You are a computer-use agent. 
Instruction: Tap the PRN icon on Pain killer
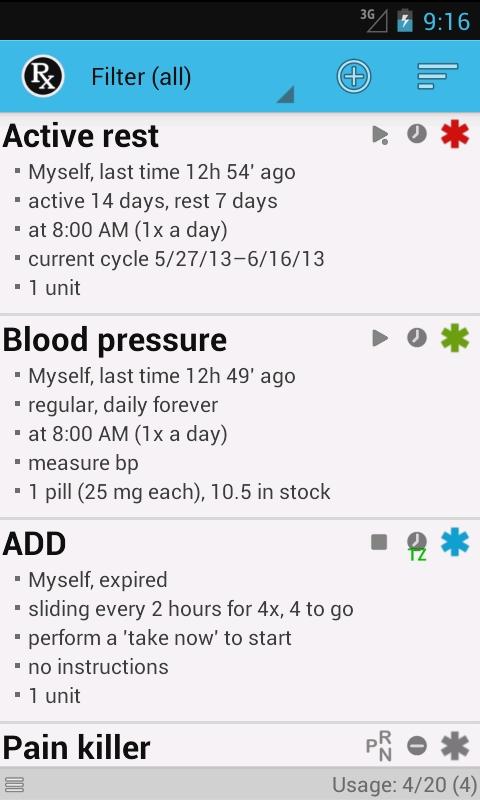[379, 745]
